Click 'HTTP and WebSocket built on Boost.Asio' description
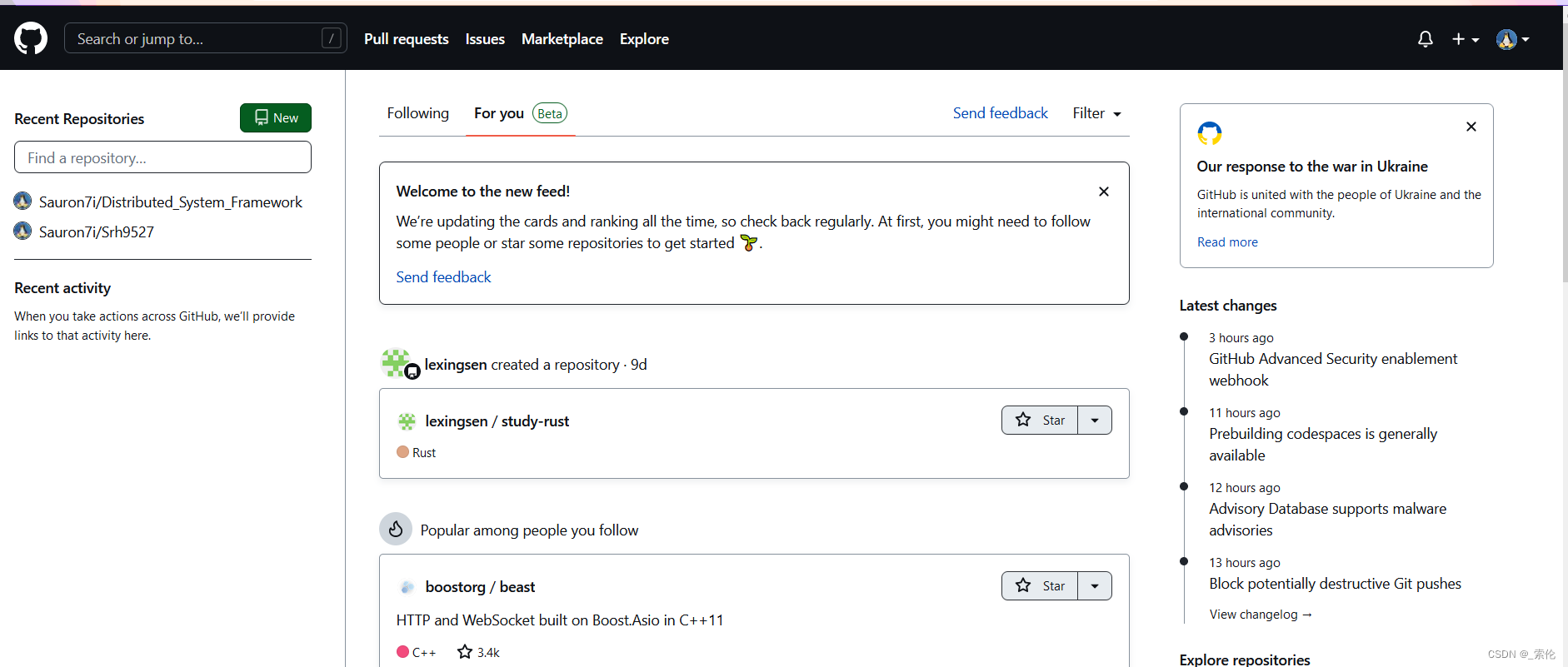This screenshot has width=1568, height=667. 560,620
